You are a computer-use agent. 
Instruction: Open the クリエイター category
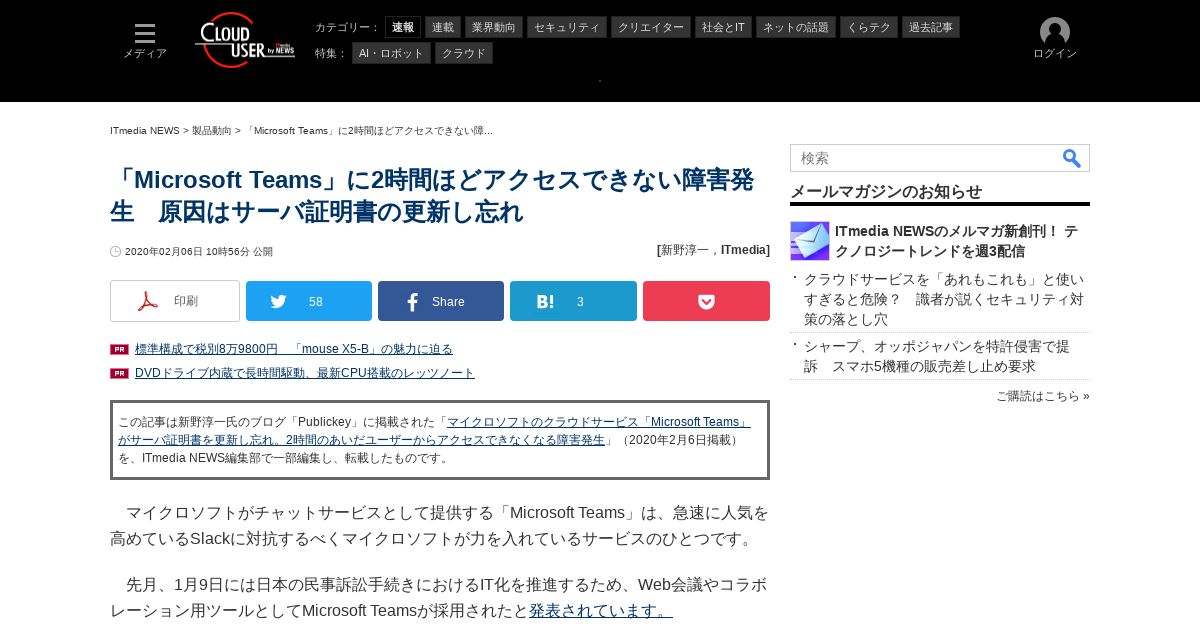[651, 27]
